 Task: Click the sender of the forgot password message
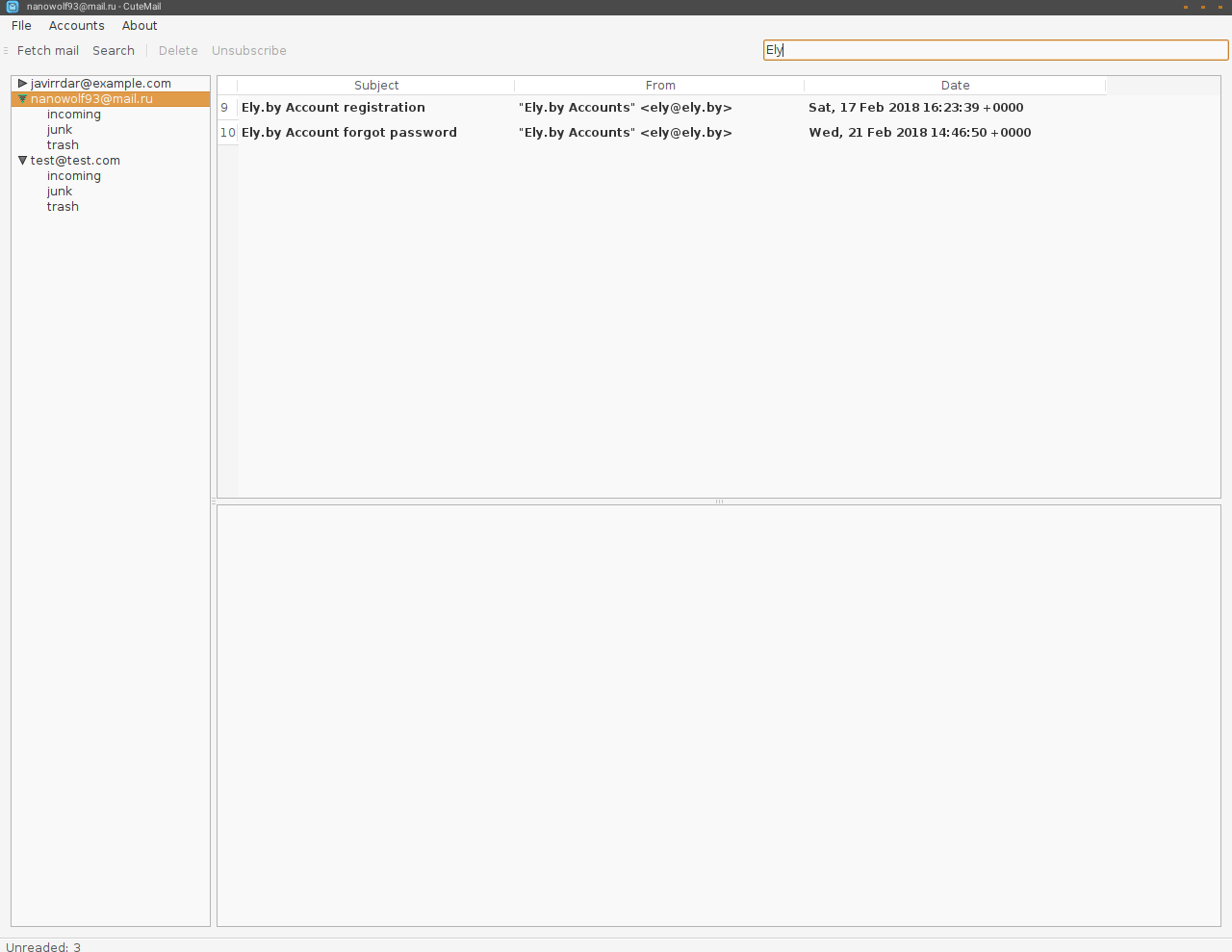626,133
